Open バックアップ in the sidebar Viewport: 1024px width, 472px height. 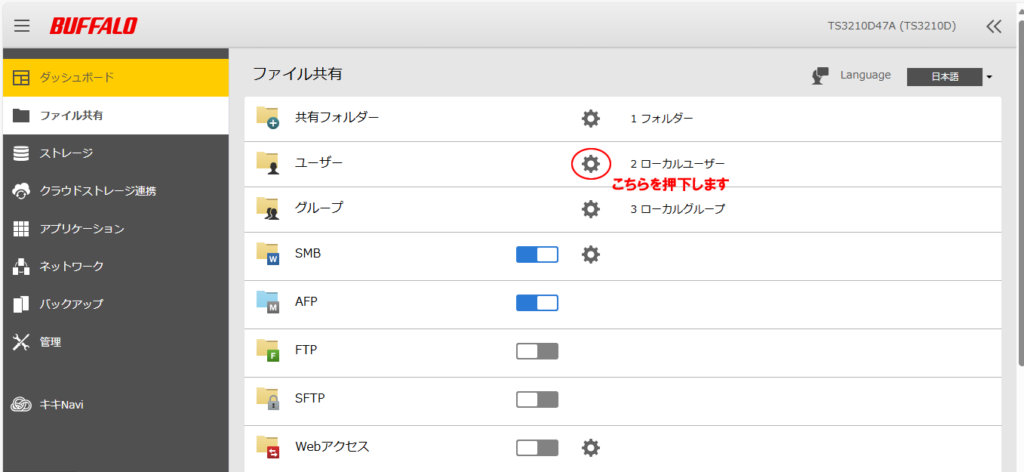coord(116,304)
